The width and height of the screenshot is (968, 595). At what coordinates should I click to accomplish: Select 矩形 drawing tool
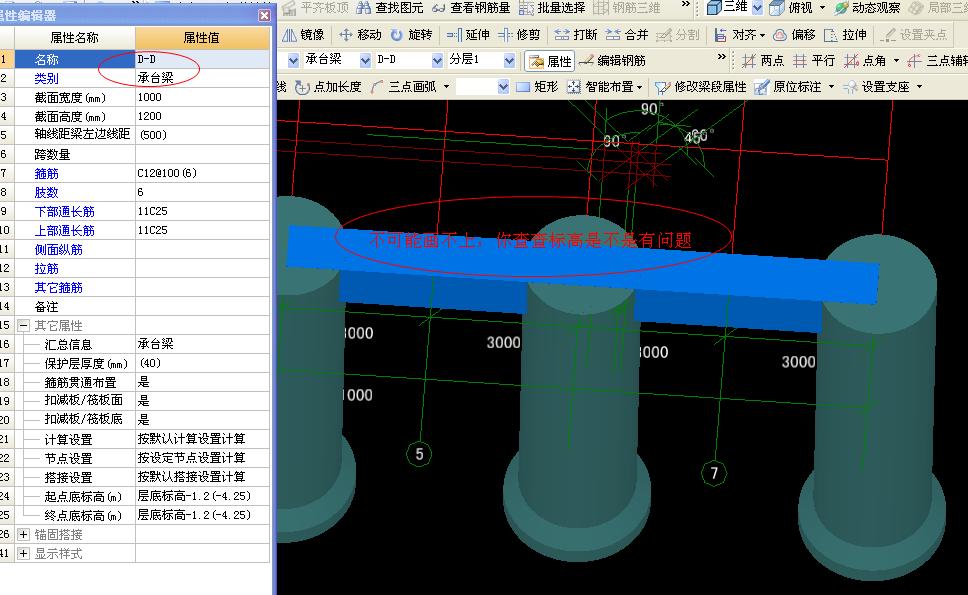tap(537, 87)
